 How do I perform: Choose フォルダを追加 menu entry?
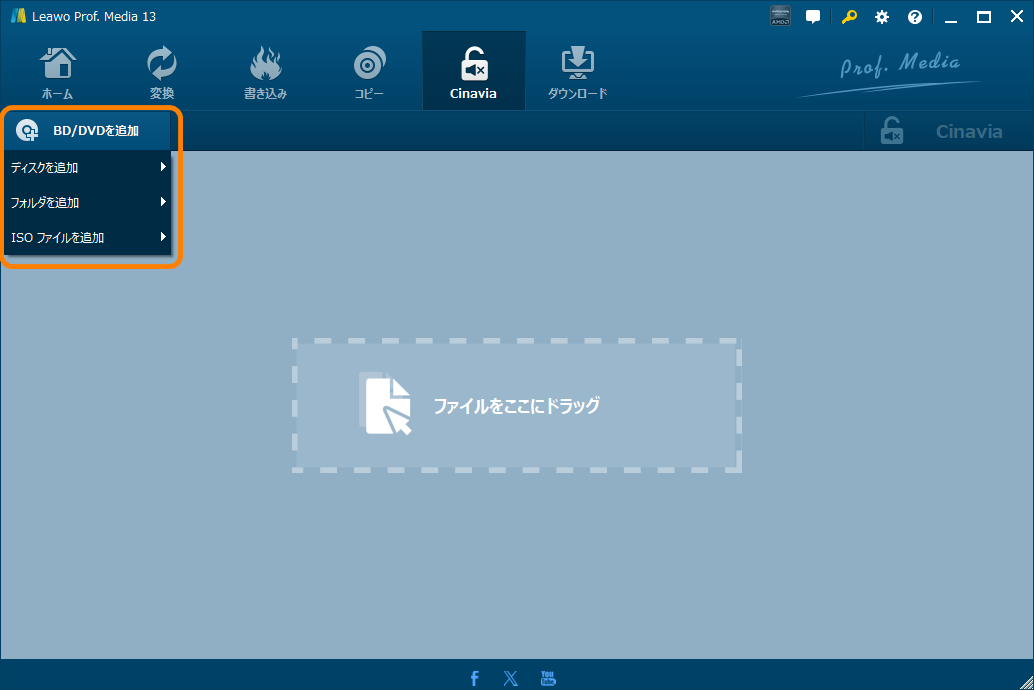(88, 203)
